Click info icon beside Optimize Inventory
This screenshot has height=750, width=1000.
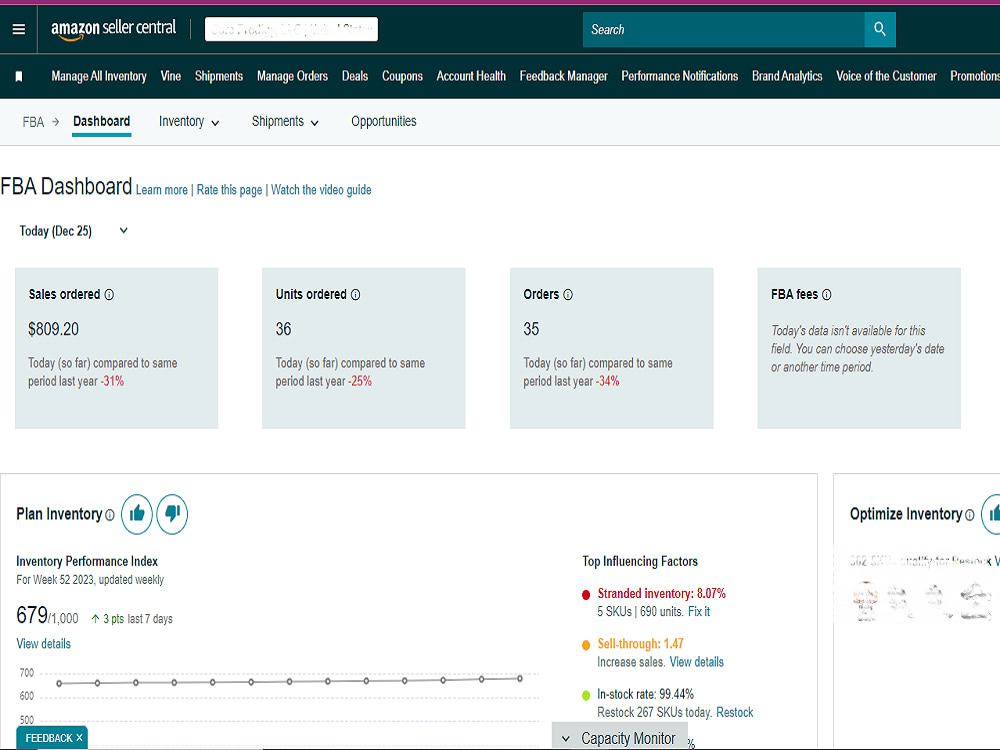click(x=969, y=515)
